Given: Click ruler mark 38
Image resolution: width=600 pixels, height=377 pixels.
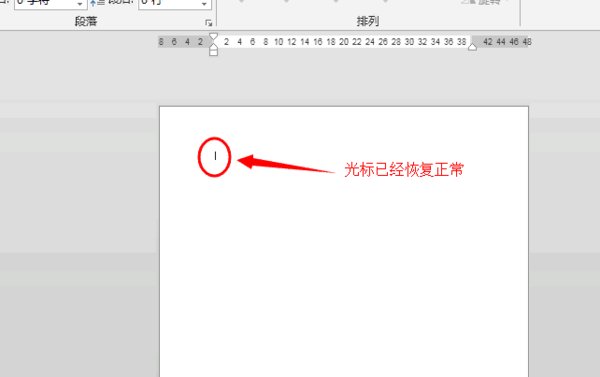Looking at the screenshot, I should click(x=461, y=42).
